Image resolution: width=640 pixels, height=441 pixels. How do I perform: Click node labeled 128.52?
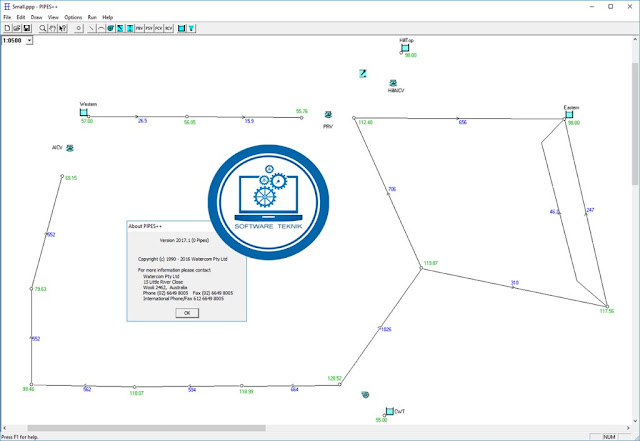coord(340,384)
